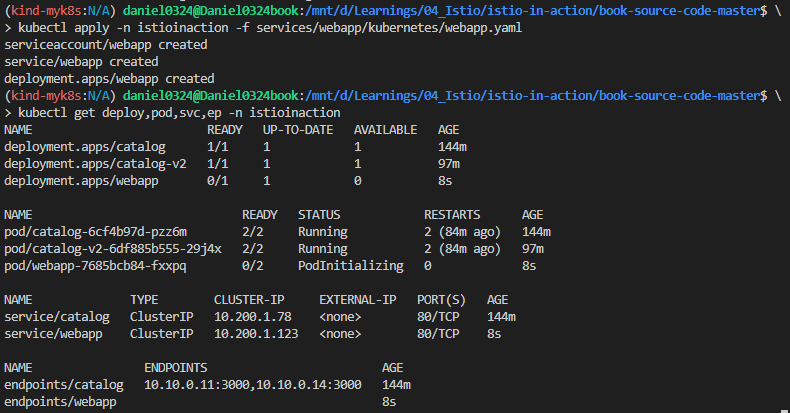Click 'deployment.apps/catalog-v2' row name
Viewport: 790px width, 413px height.
click(95, 164)
